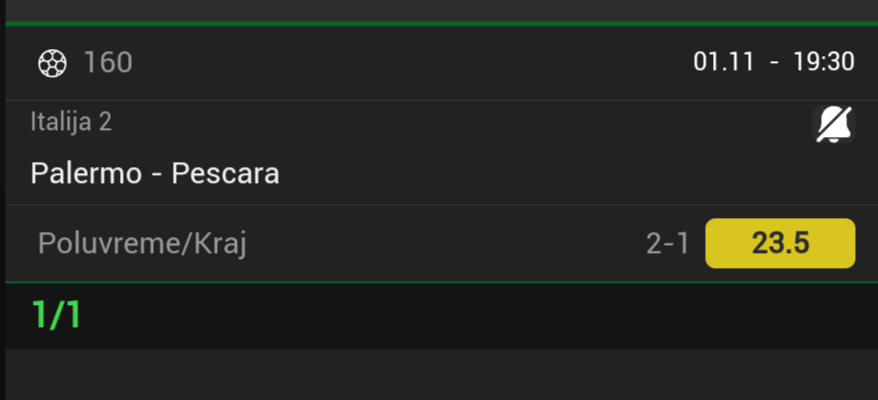The height and width of the screenshot is (400, 878).
Task: Click the thin green divider above 1/1
Action: click(x=439, y=282)
